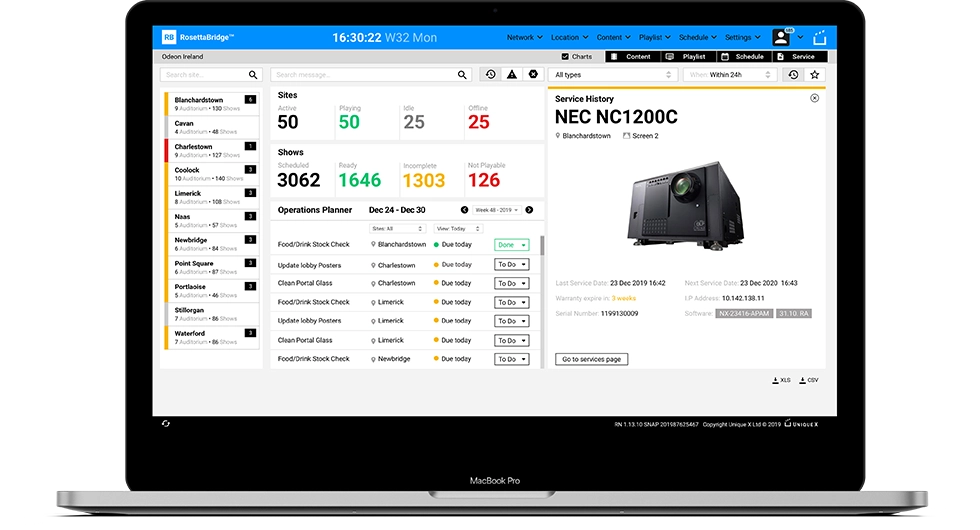Click the history icon beside the warning filter
Screen dimensions: 980x530
click(x=491, y=74)
